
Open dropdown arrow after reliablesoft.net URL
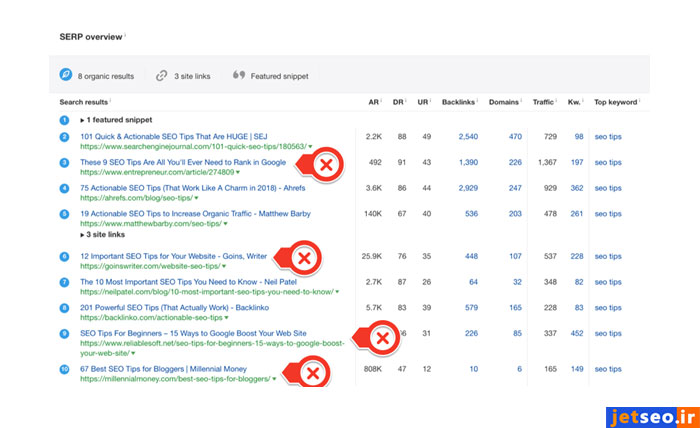[133, 353]
